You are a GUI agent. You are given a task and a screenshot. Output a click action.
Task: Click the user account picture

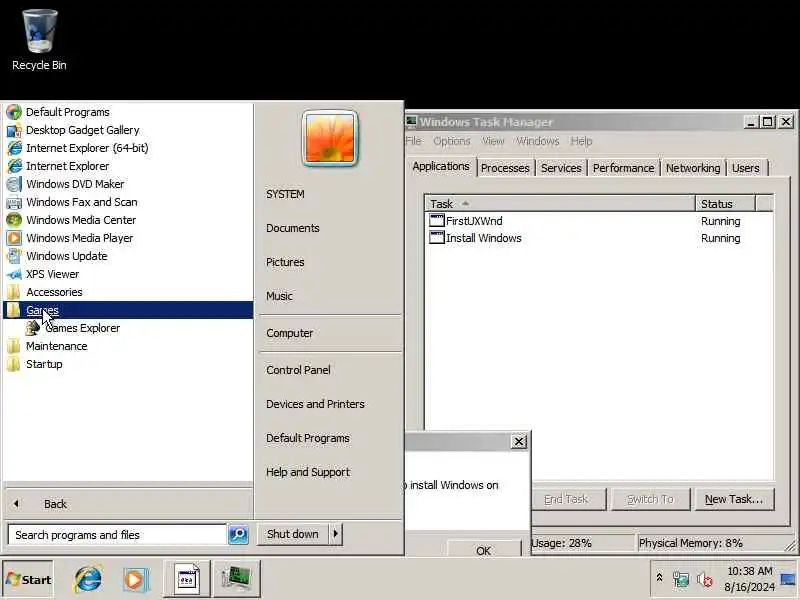click(x=330, y=138)
